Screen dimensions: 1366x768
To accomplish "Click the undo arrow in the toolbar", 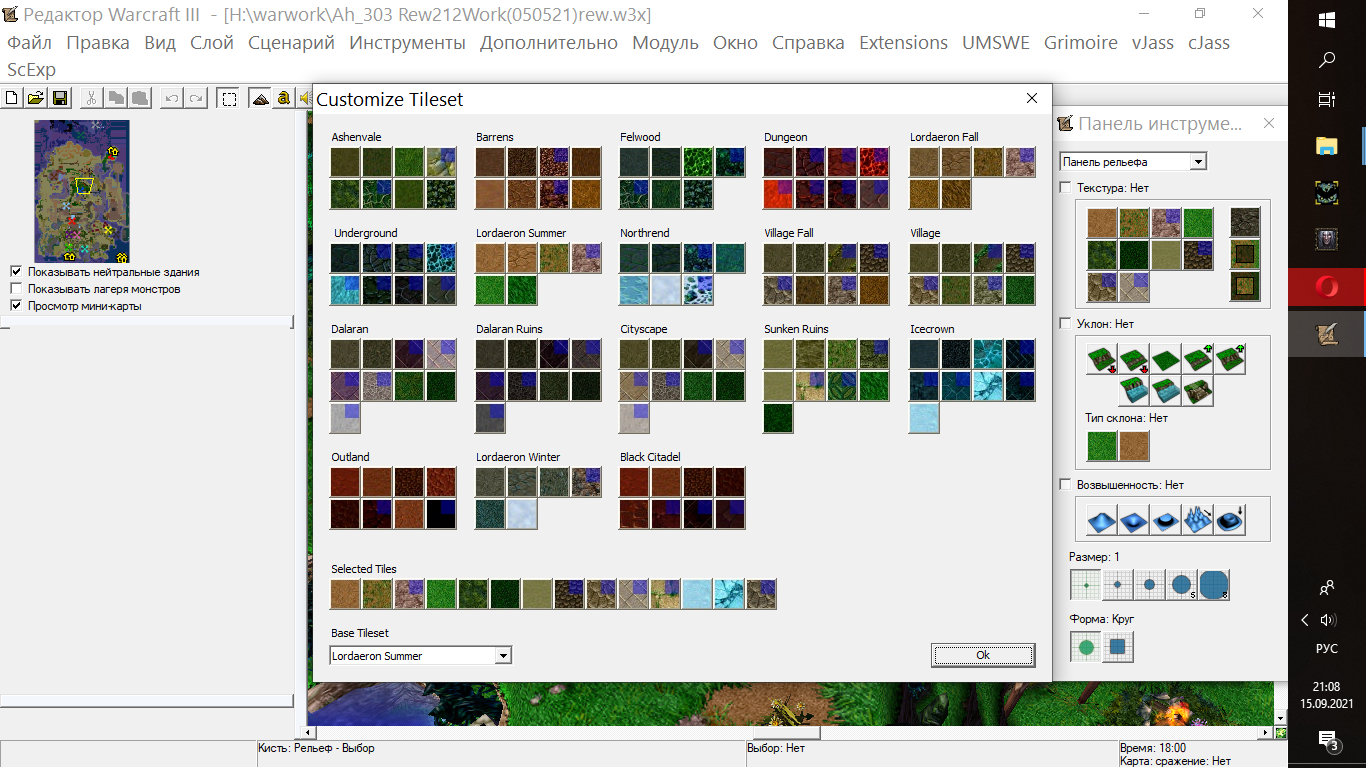I will pos(172,98).
